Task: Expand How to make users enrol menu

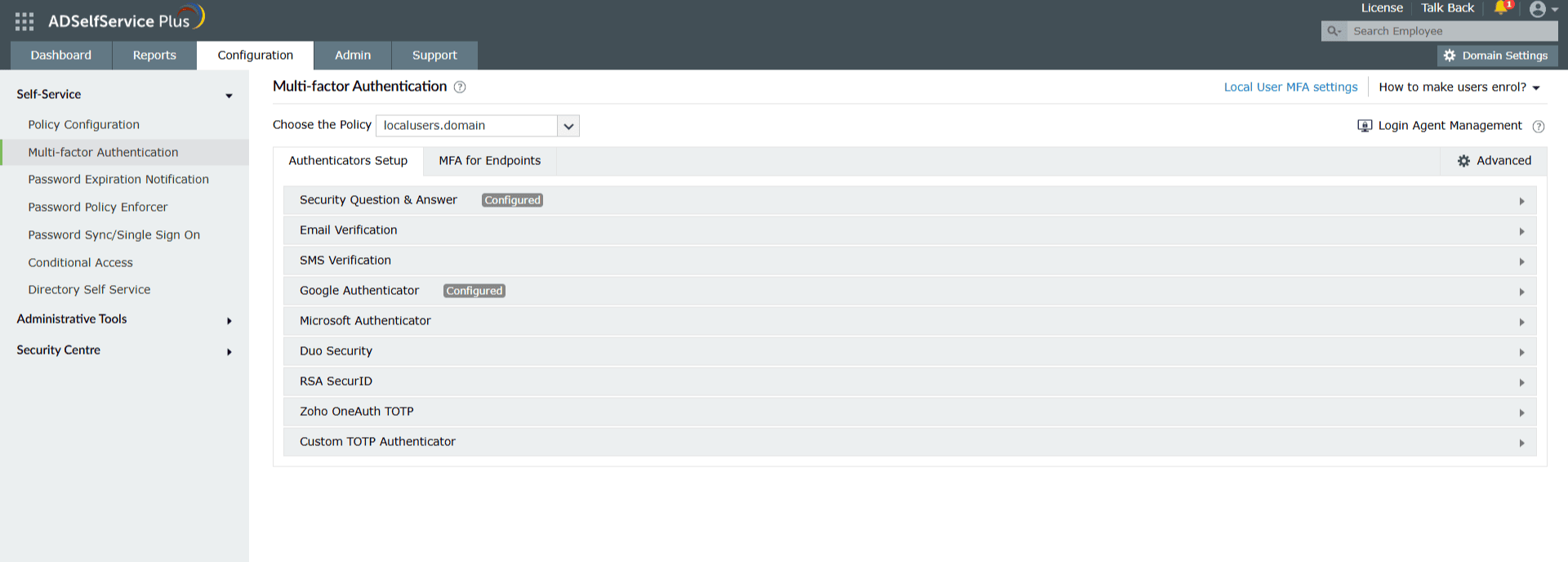Action: [x=1459, y=87]
